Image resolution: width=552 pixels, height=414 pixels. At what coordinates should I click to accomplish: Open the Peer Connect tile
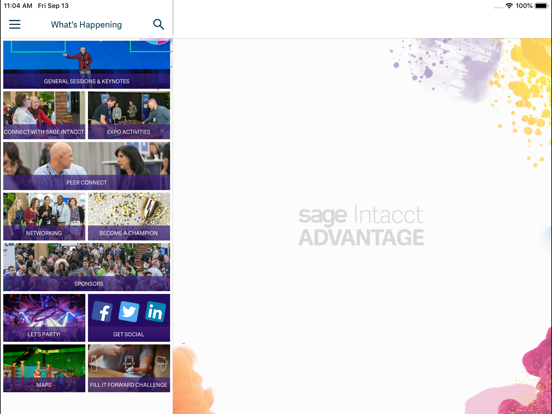coord(87,166)
